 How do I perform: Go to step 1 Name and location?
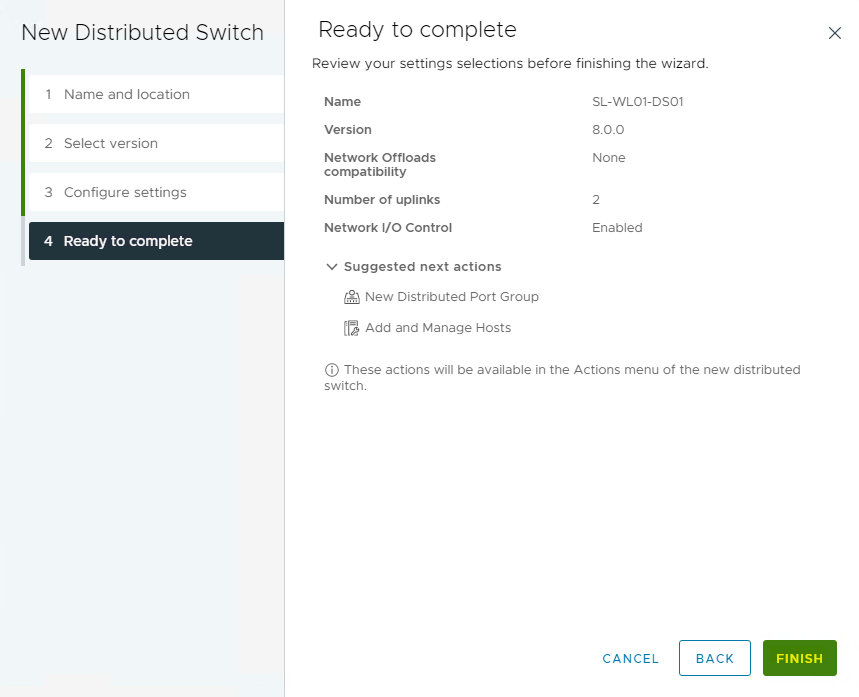click(x=127, y=94)
